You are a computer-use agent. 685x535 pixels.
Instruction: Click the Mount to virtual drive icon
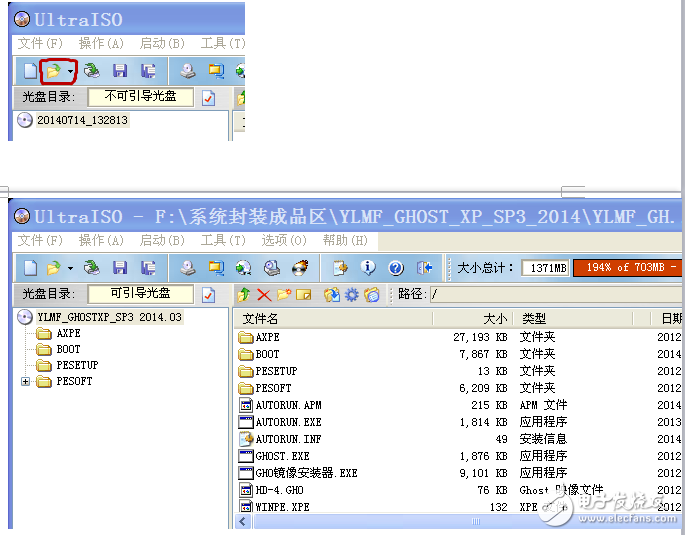pos(272,268)
